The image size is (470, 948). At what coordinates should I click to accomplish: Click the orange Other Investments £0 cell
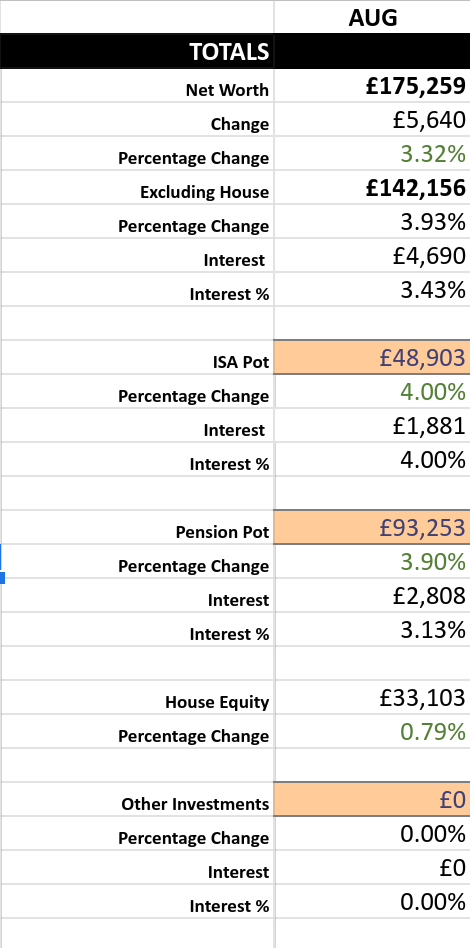372,799
